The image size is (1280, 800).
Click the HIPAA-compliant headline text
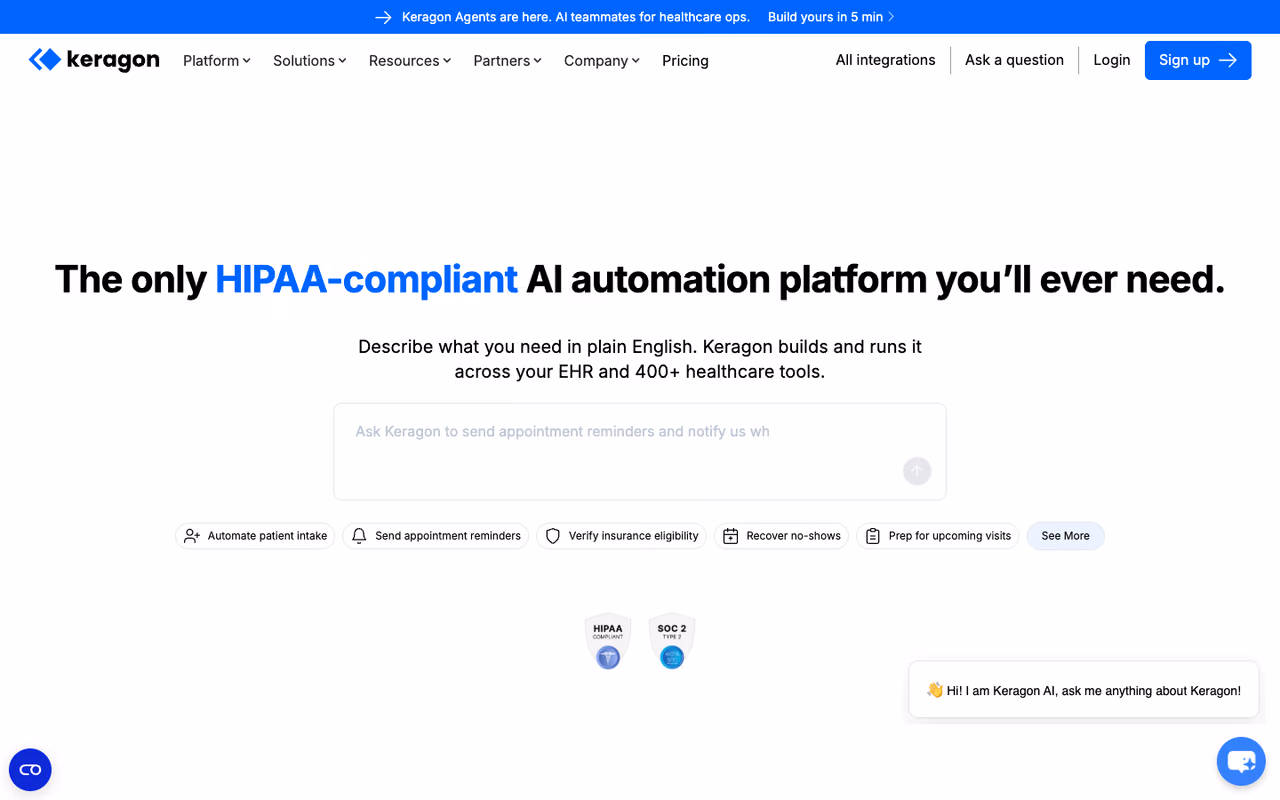click(366, 279)
